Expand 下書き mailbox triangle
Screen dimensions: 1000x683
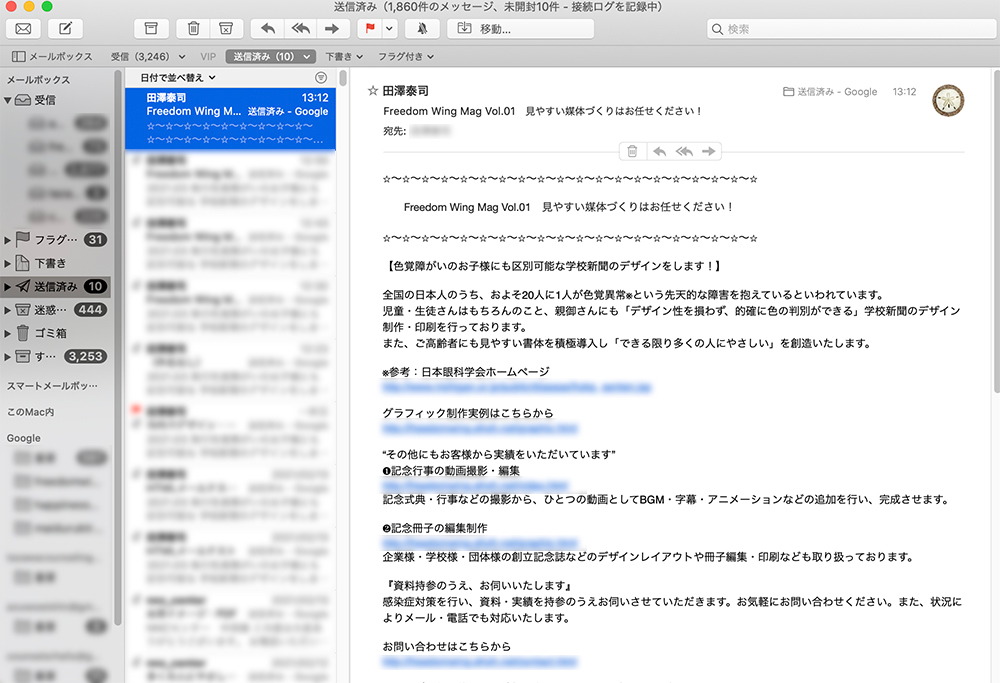point(8,263)
